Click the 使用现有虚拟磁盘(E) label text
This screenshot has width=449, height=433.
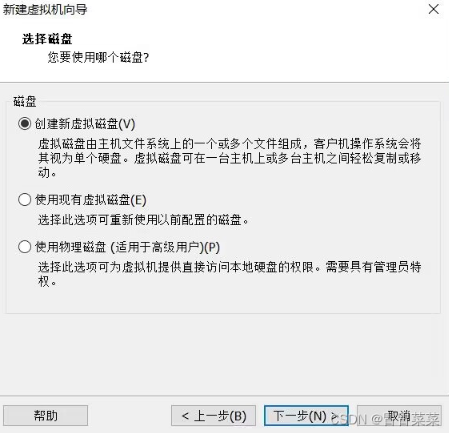click(91, 200)
